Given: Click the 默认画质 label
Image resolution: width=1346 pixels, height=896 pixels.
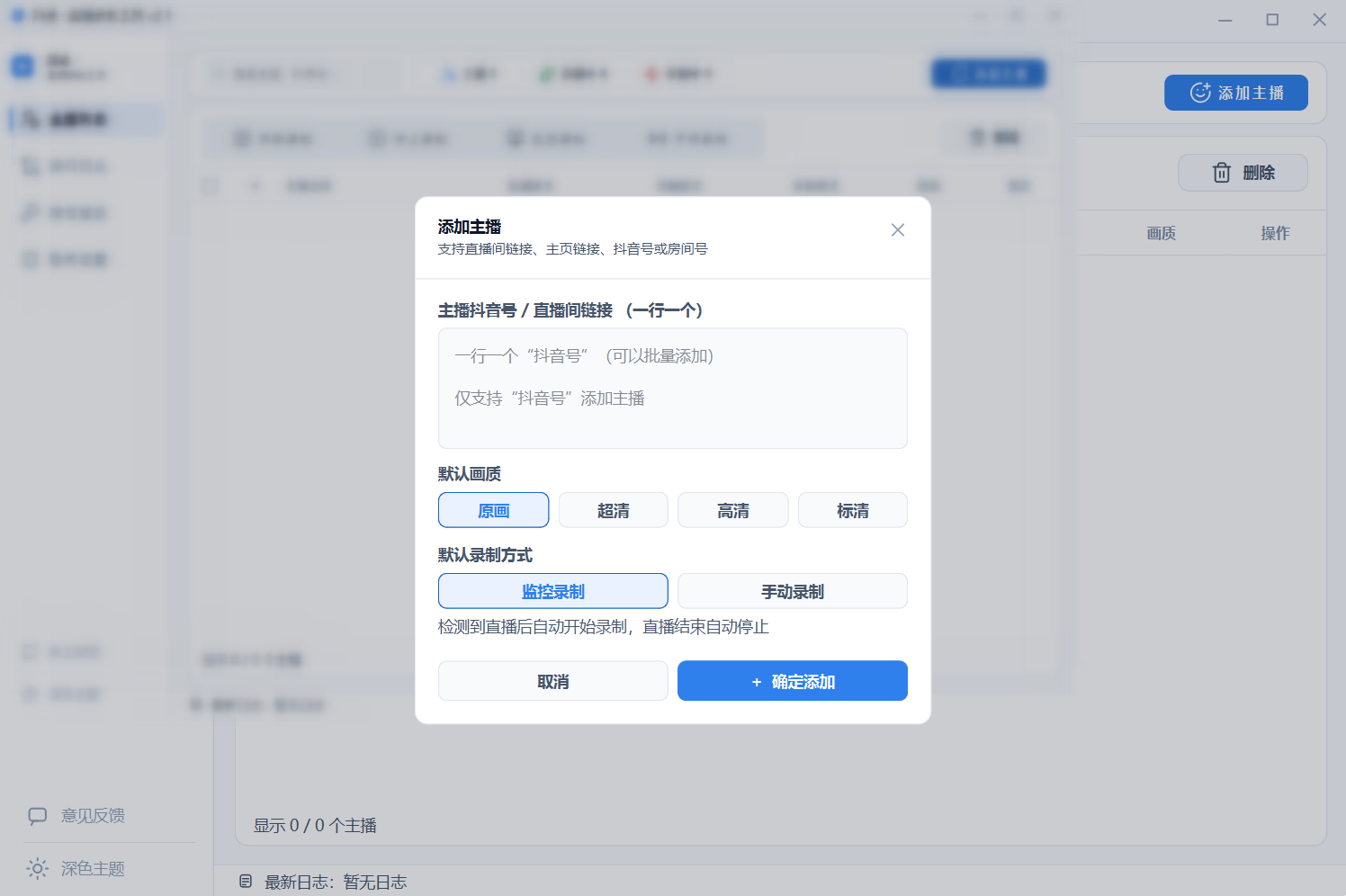Looking at the screenshot, I should coord(470,474).
